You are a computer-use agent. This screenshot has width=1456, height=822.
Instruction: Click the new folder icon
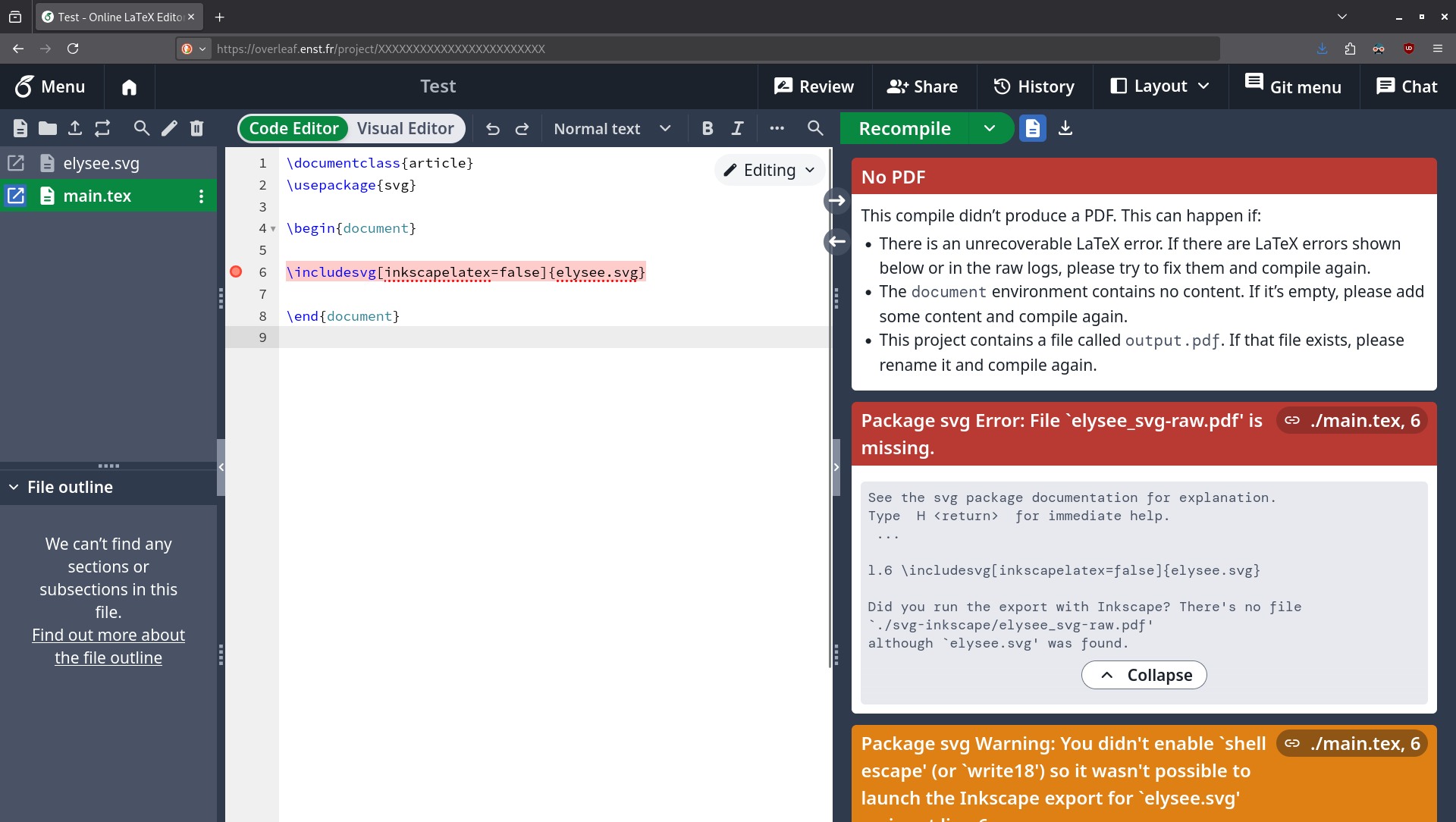pos(48,128)
